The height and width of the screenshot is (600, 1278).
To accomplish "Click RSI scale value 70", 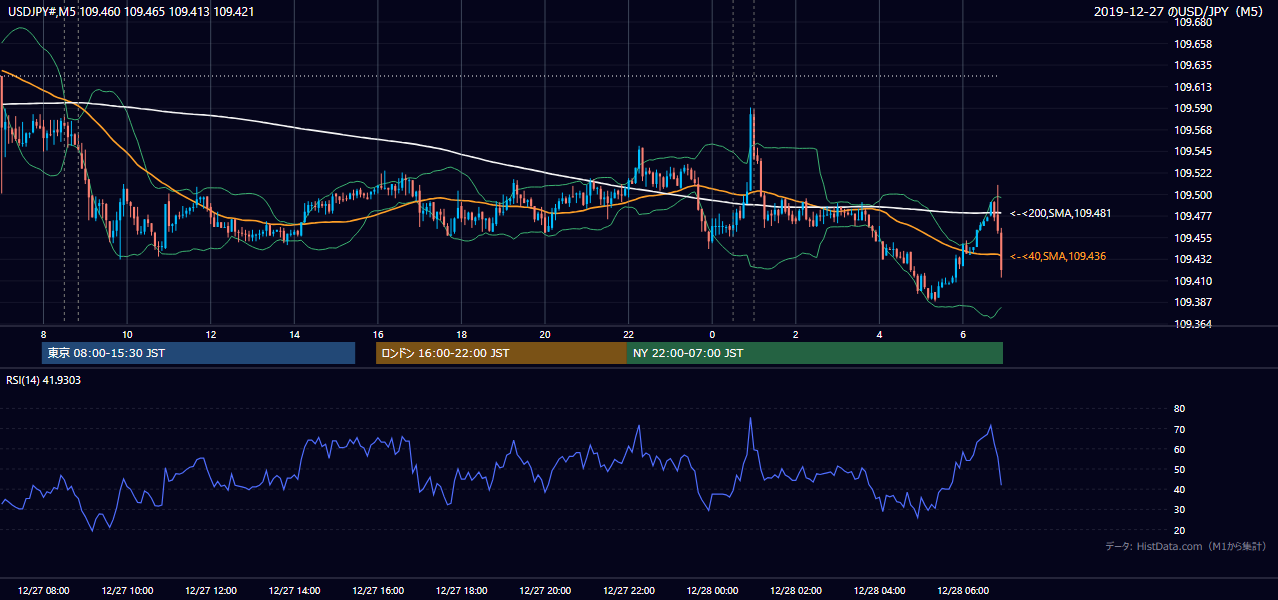I will tap(1179, 429).
